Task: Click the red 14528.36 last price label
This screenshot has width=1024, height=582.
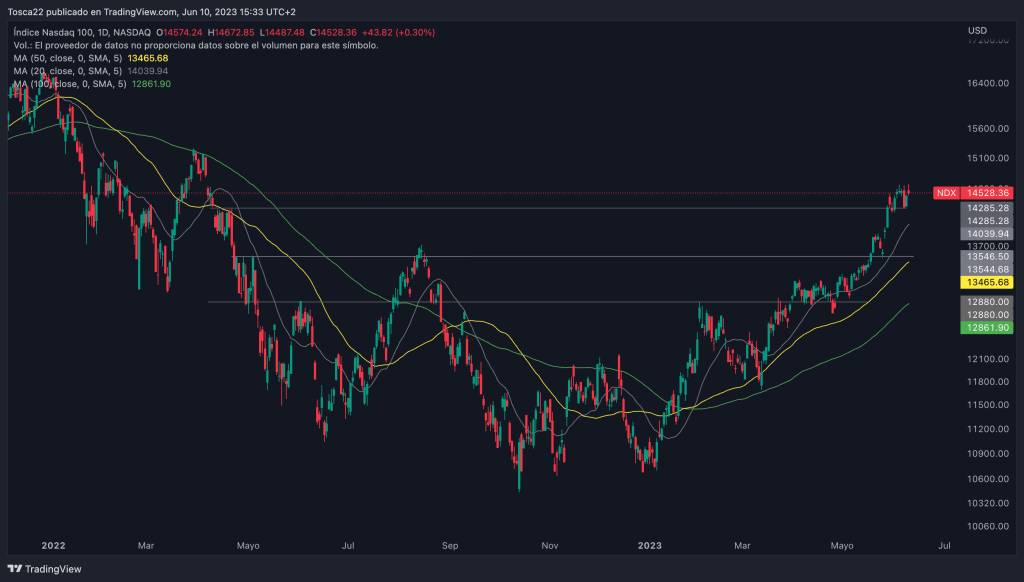Action: [x=986, y=193]
